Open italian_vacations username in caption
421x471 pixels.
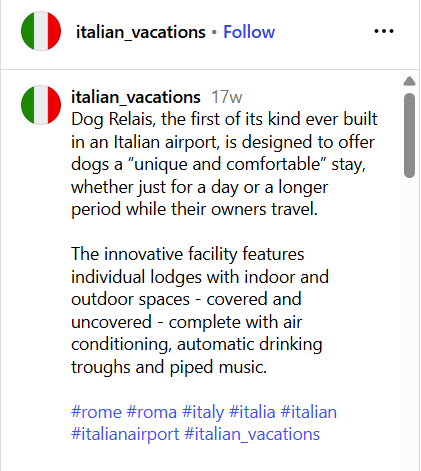[136, 97]
